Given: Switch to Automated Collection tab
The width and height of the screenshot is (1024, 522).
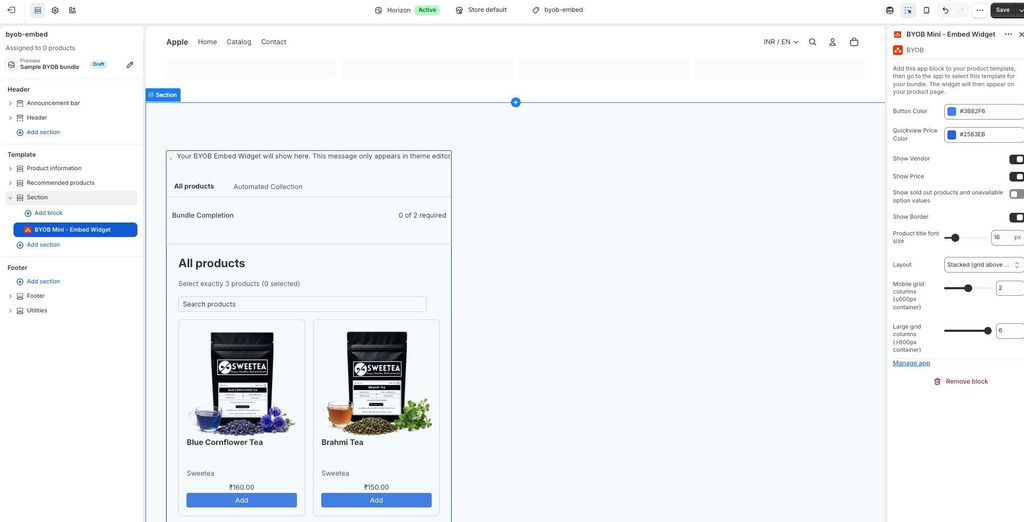Looking at the screenshot, I should tap(268, 187).
